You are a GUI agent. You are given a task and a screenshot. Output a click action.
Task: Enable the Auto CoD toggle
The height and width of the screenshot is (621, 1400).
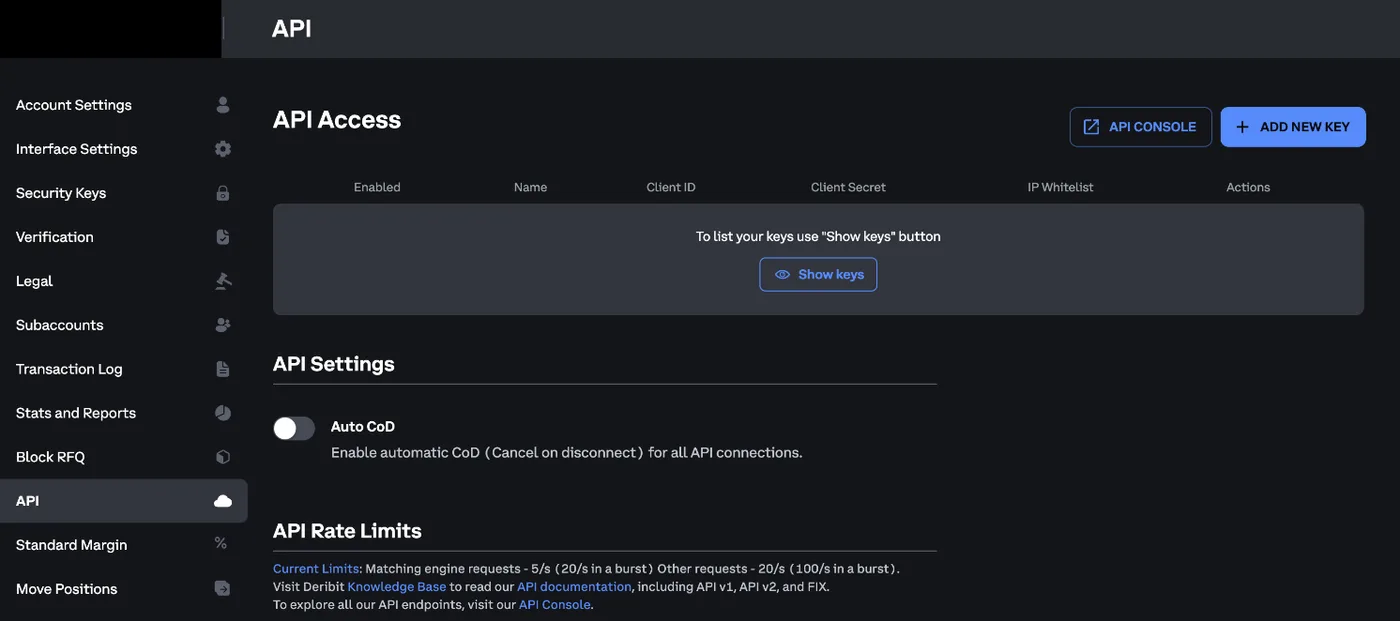[x=294, y=429]
